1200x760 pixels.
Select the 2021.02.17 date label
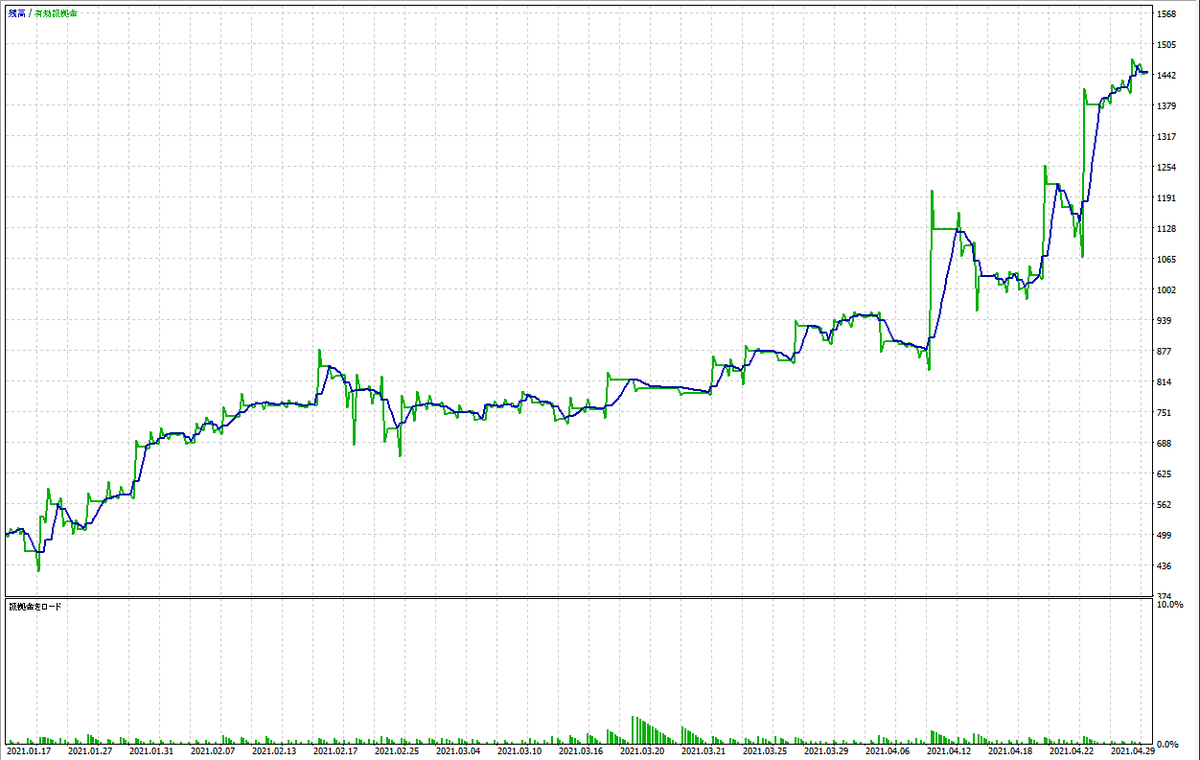click(x=335, y=750)
